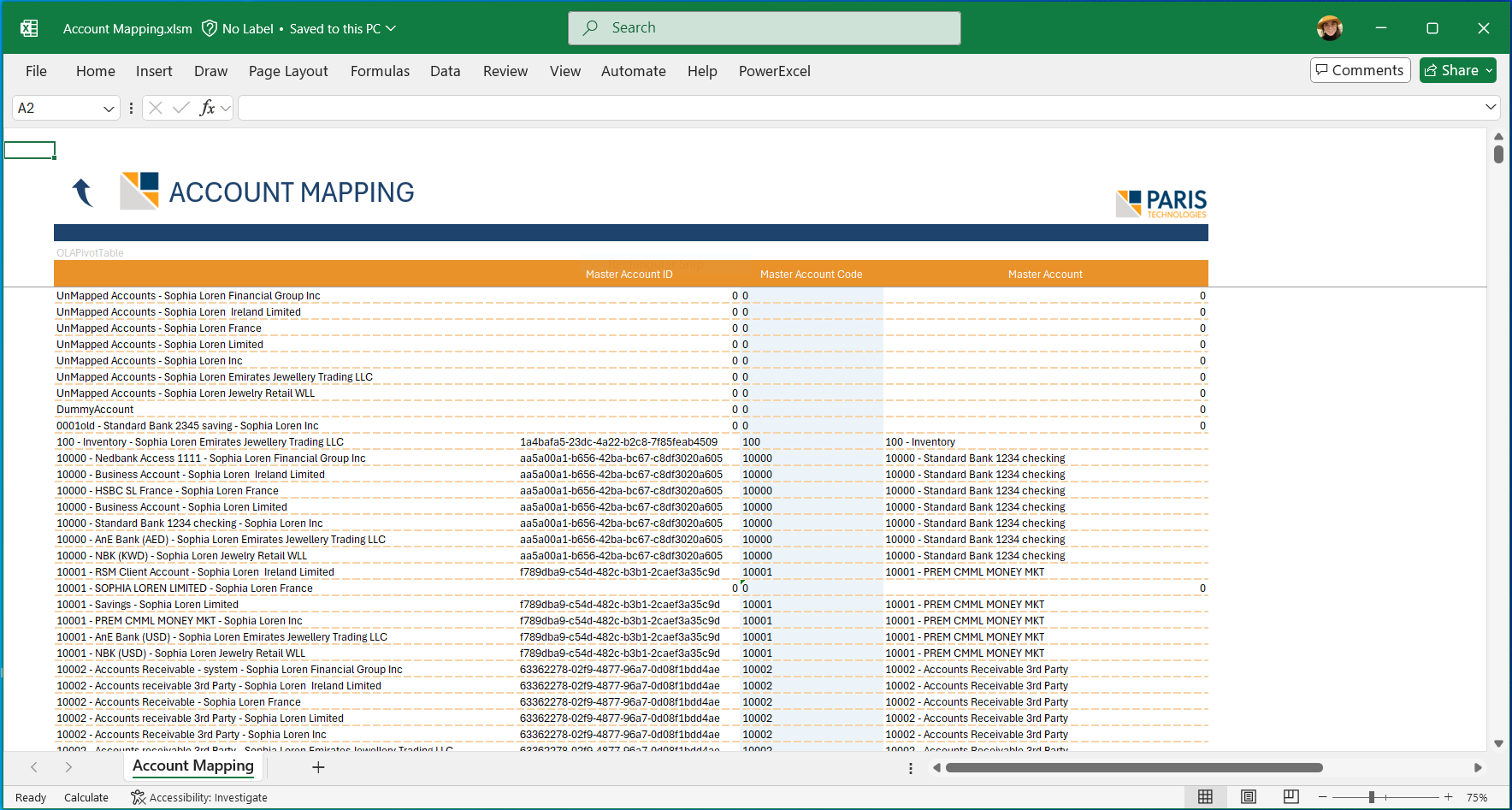
Task: Click in the Search box
Action: tap(764, 28)
